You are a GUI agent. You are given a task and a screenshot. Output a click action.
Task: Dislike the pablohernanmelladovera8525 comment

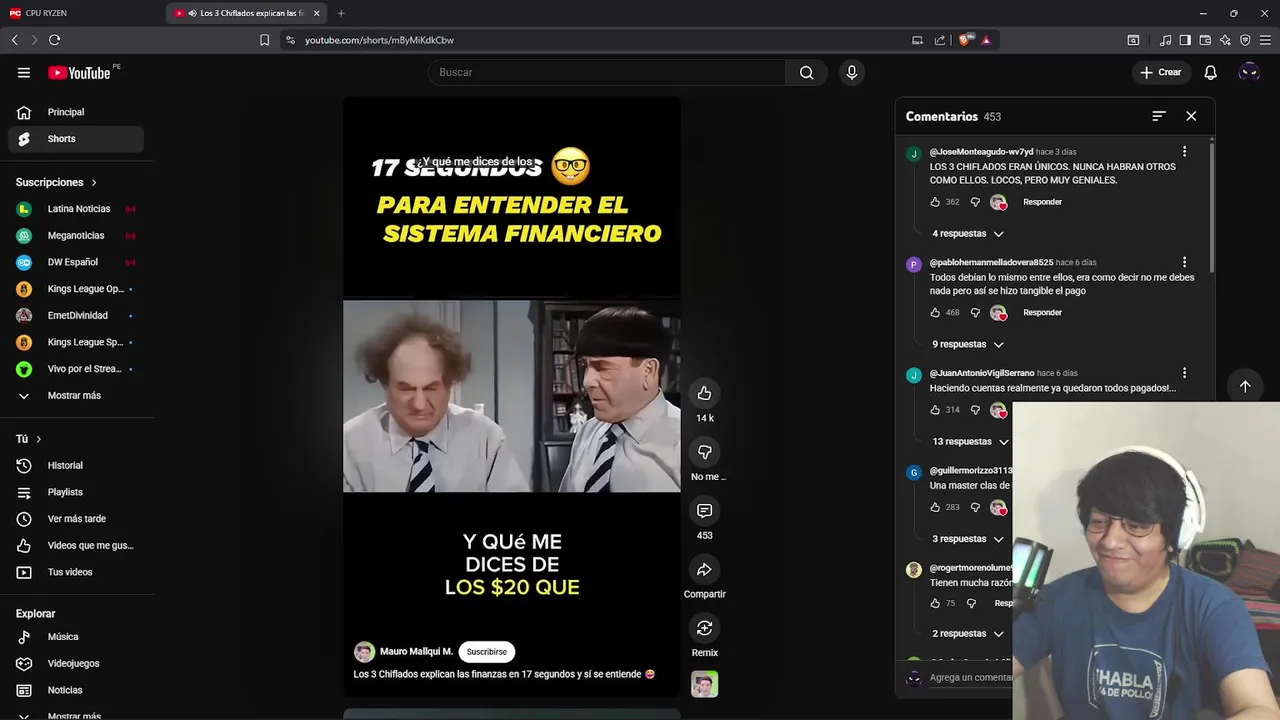click(x=975, y=313)
